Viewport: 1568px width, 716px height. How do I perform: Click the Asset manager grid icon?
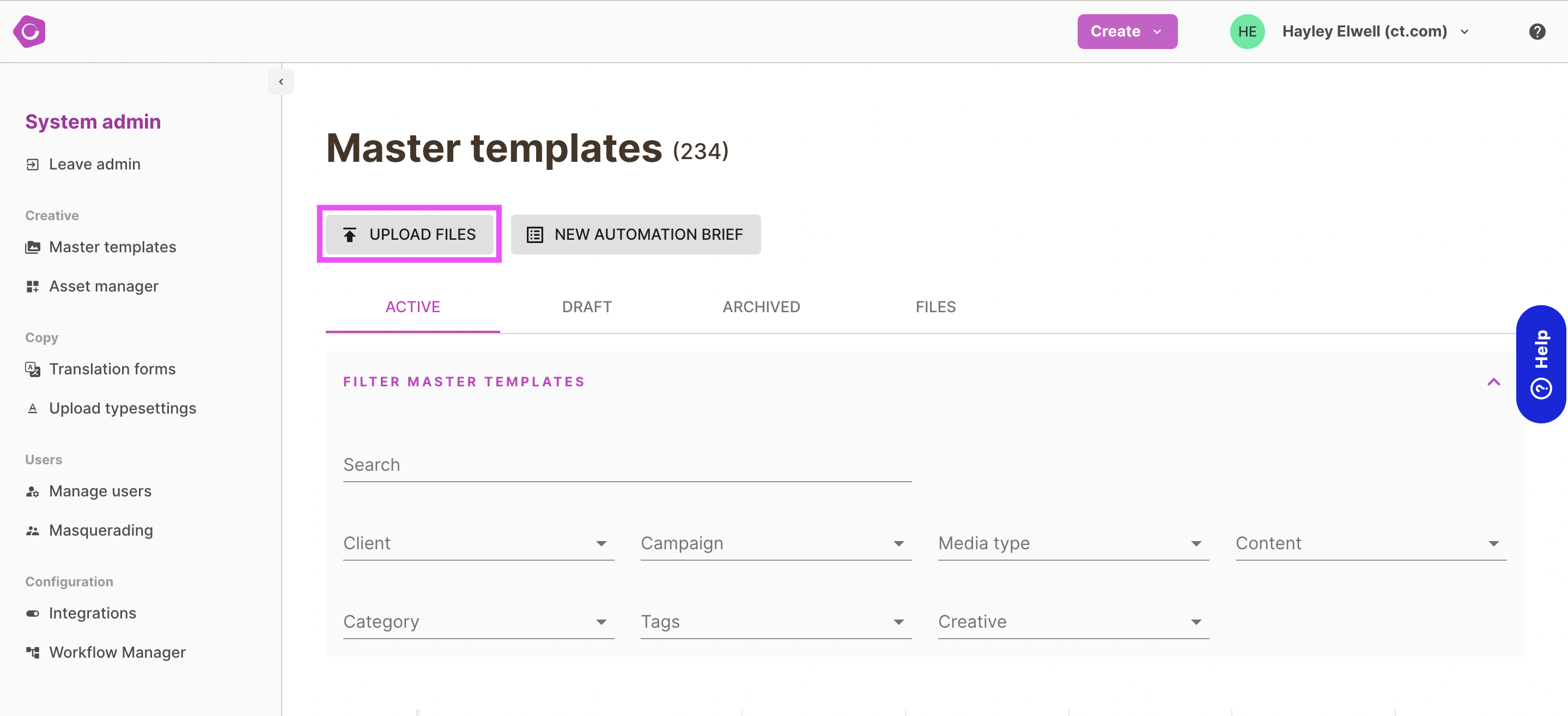[x=33, y=286]
